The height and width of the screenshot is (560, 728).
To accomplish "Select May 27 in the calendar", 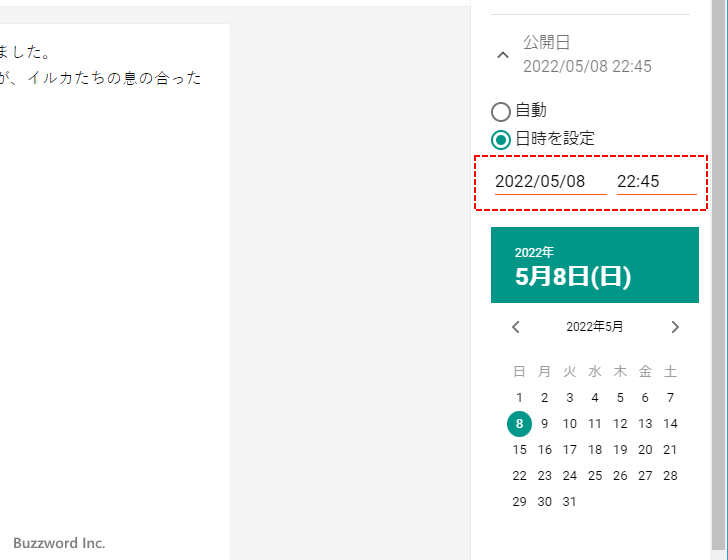I will click(645, 475).
